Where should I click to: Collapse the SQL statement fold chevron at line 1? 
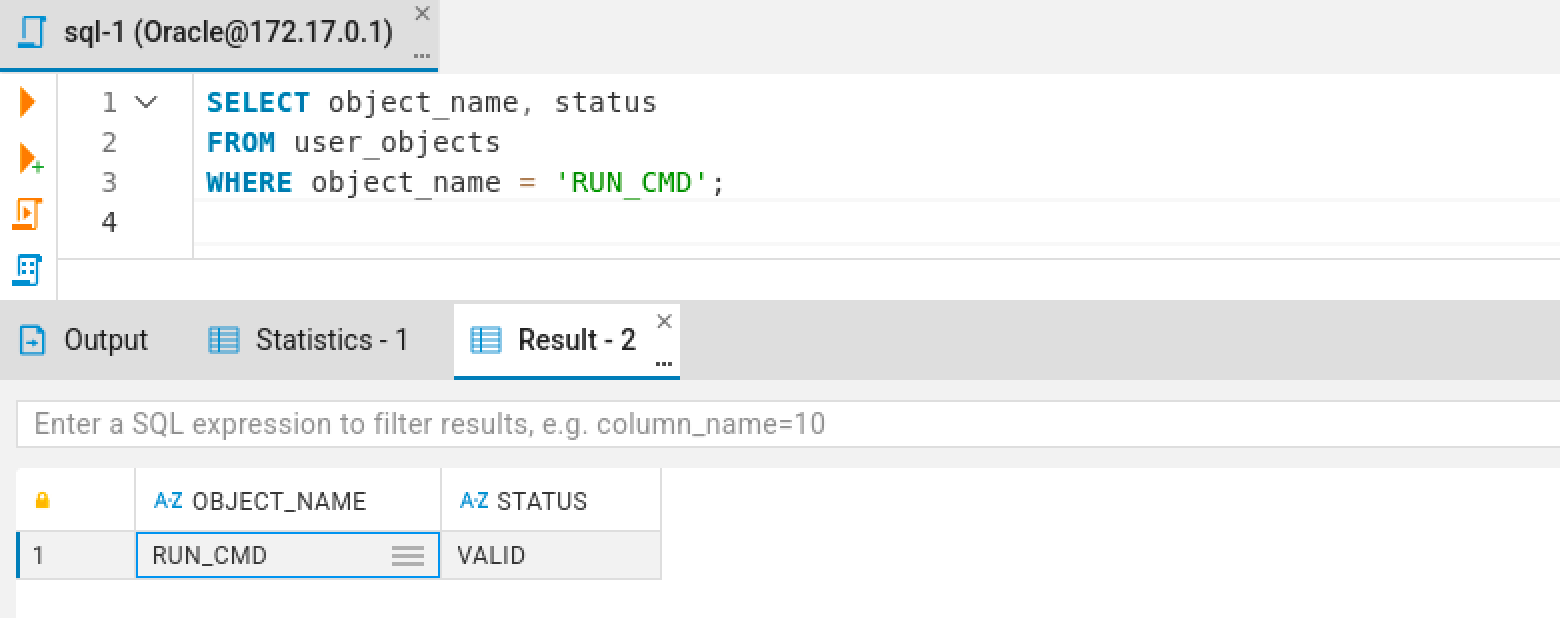click(146, 102)
